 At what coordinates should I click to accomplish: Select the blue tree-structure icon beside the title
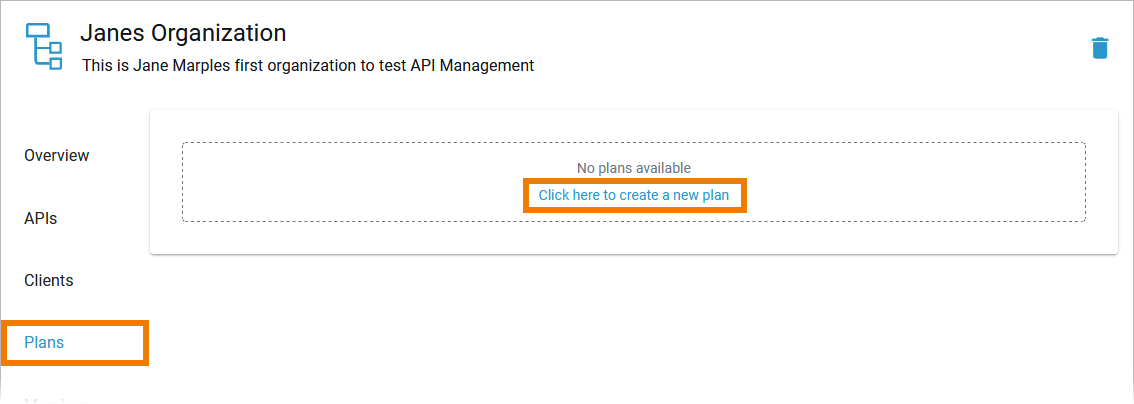[42, 46]
